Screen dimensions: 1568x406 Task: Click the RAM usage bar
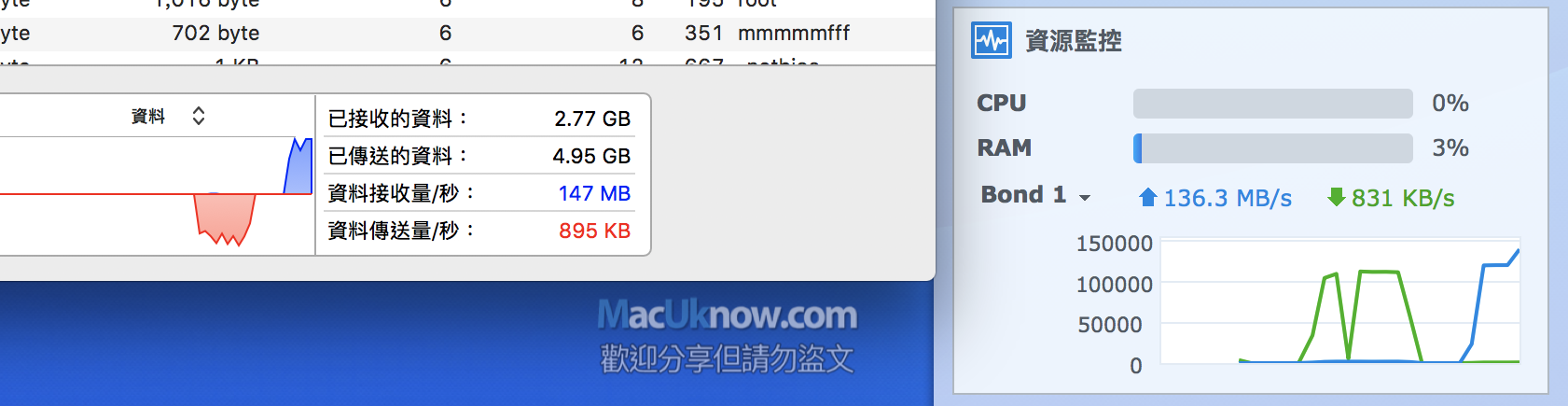(1272, 148)
